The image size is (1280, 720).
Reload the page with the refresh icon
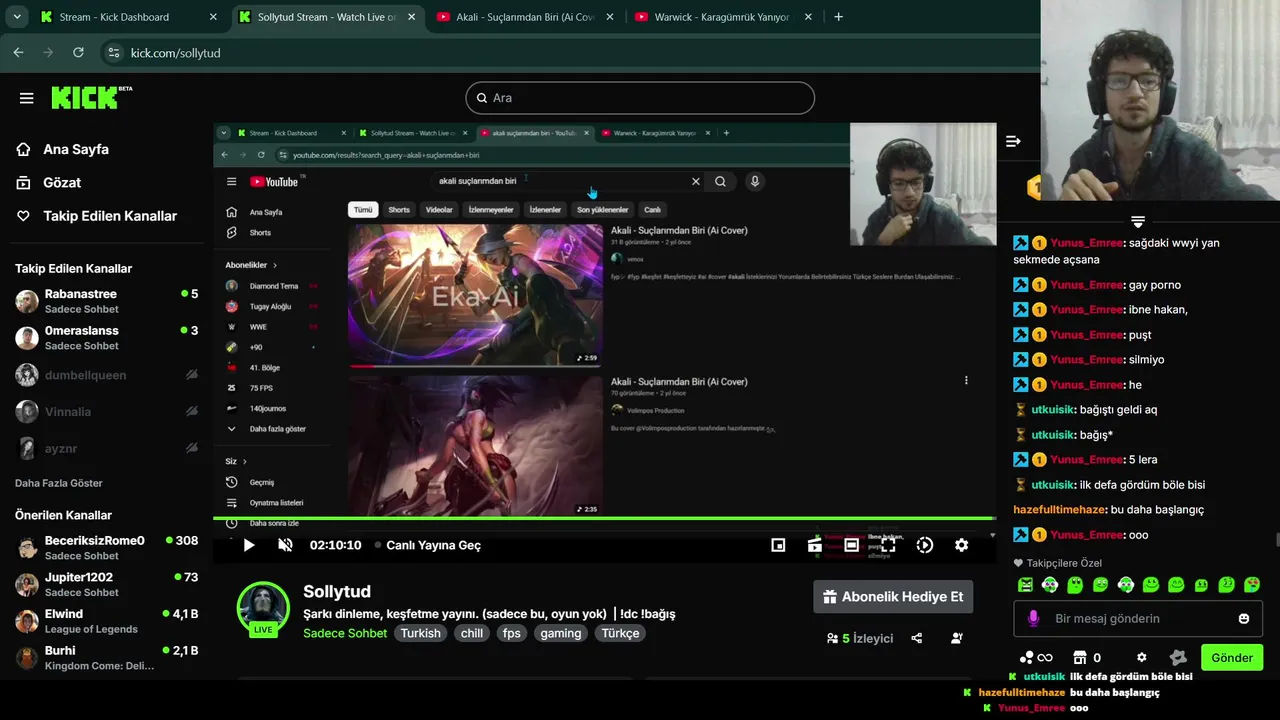coord(78,52)
